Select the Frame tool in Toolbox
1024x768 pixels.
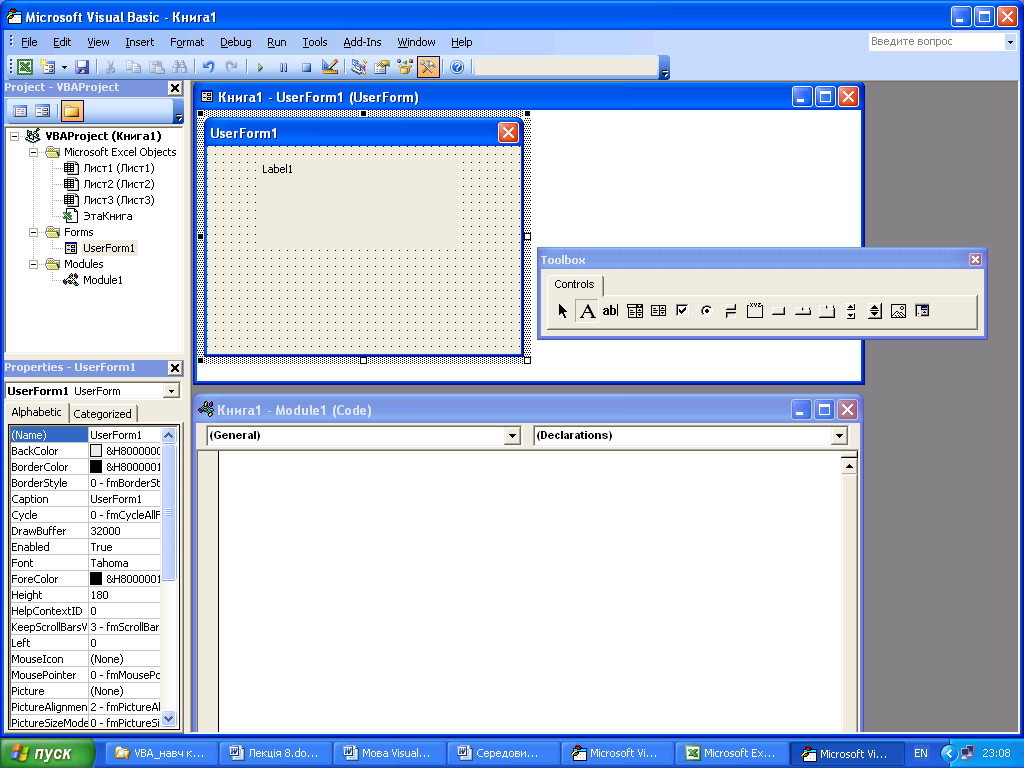[x=754, y=311]
